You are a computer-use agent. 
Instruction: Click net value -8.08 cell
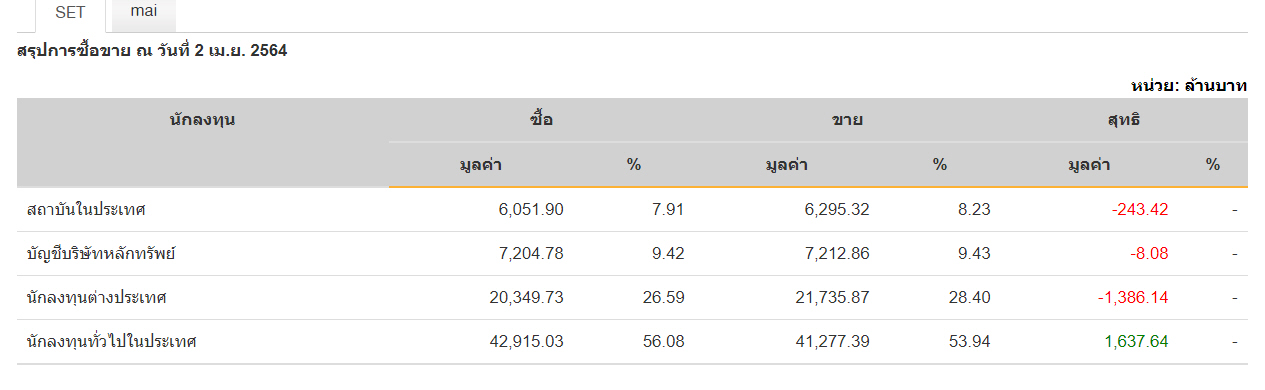tap(1148, 254)
